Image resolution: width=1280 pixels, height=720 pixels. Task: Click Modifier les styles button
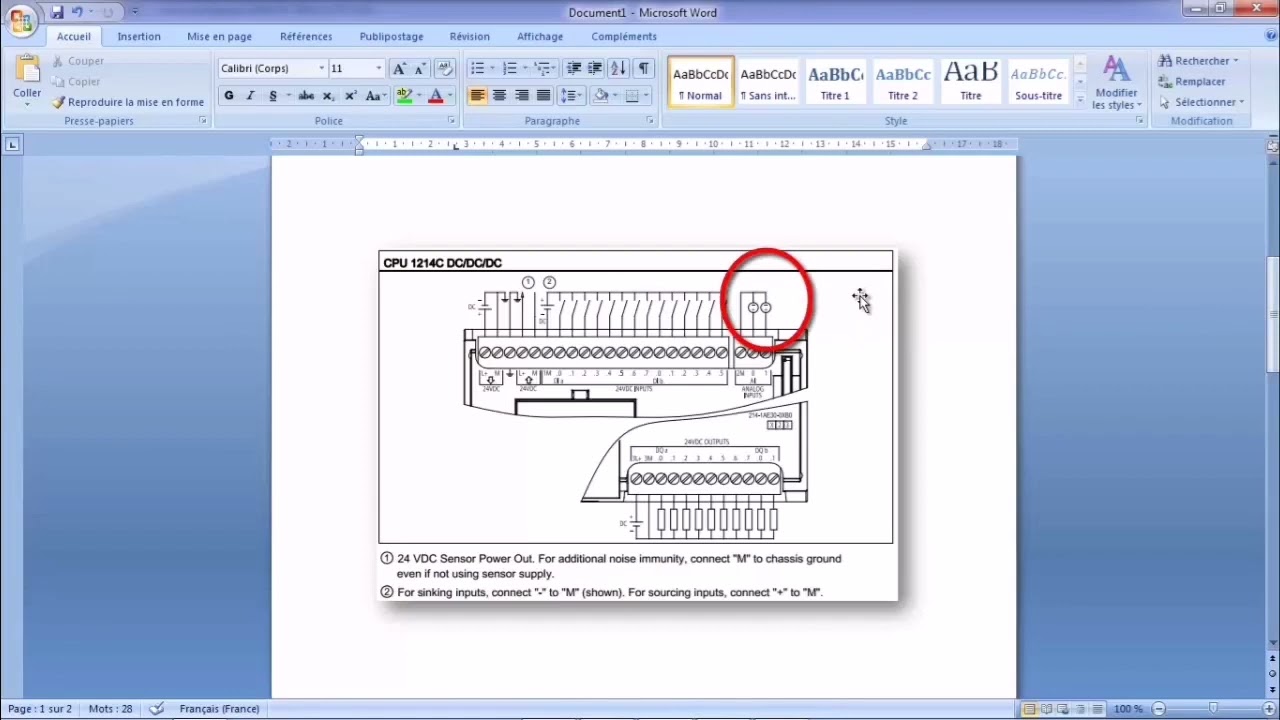[1116, 82]
